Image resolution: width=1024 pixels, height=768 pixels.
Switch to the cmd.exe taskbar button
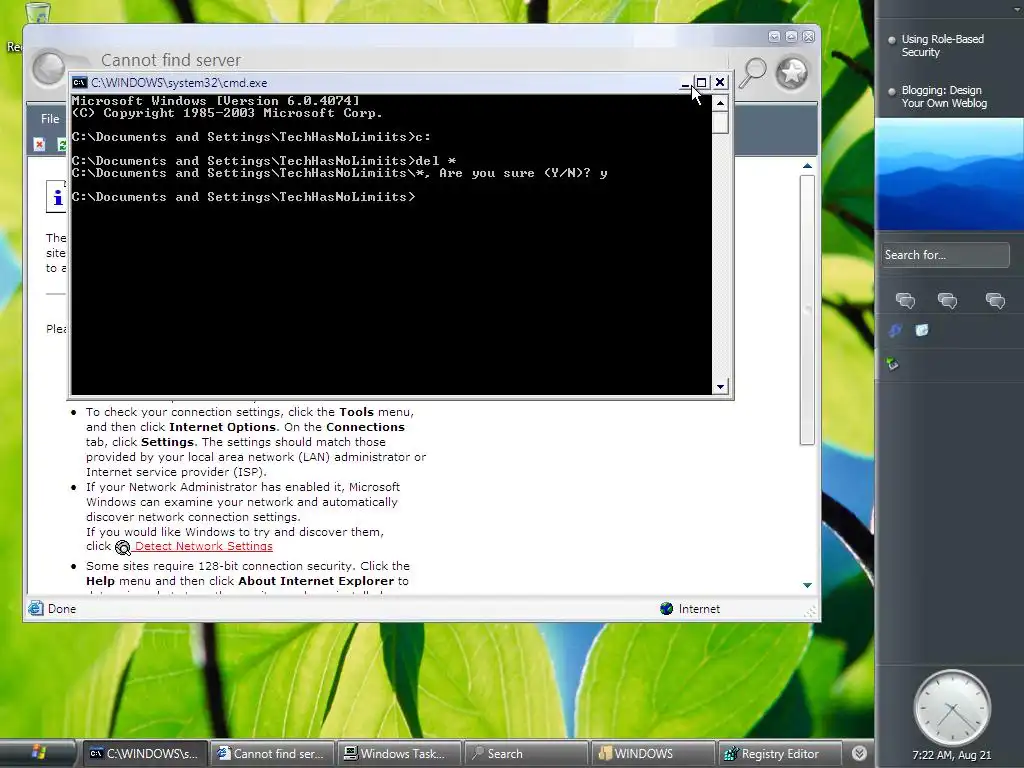pyautogui.click(x=144, y=754)
